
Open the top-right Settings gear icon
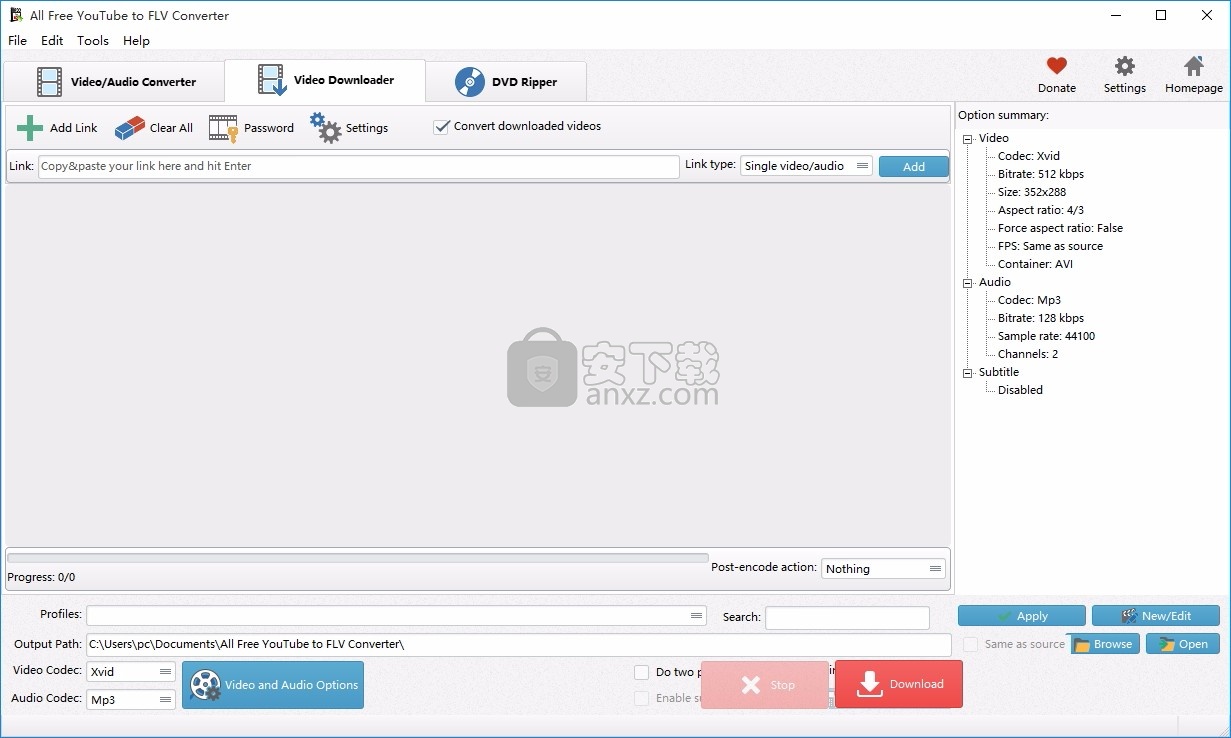point(1125,66)
